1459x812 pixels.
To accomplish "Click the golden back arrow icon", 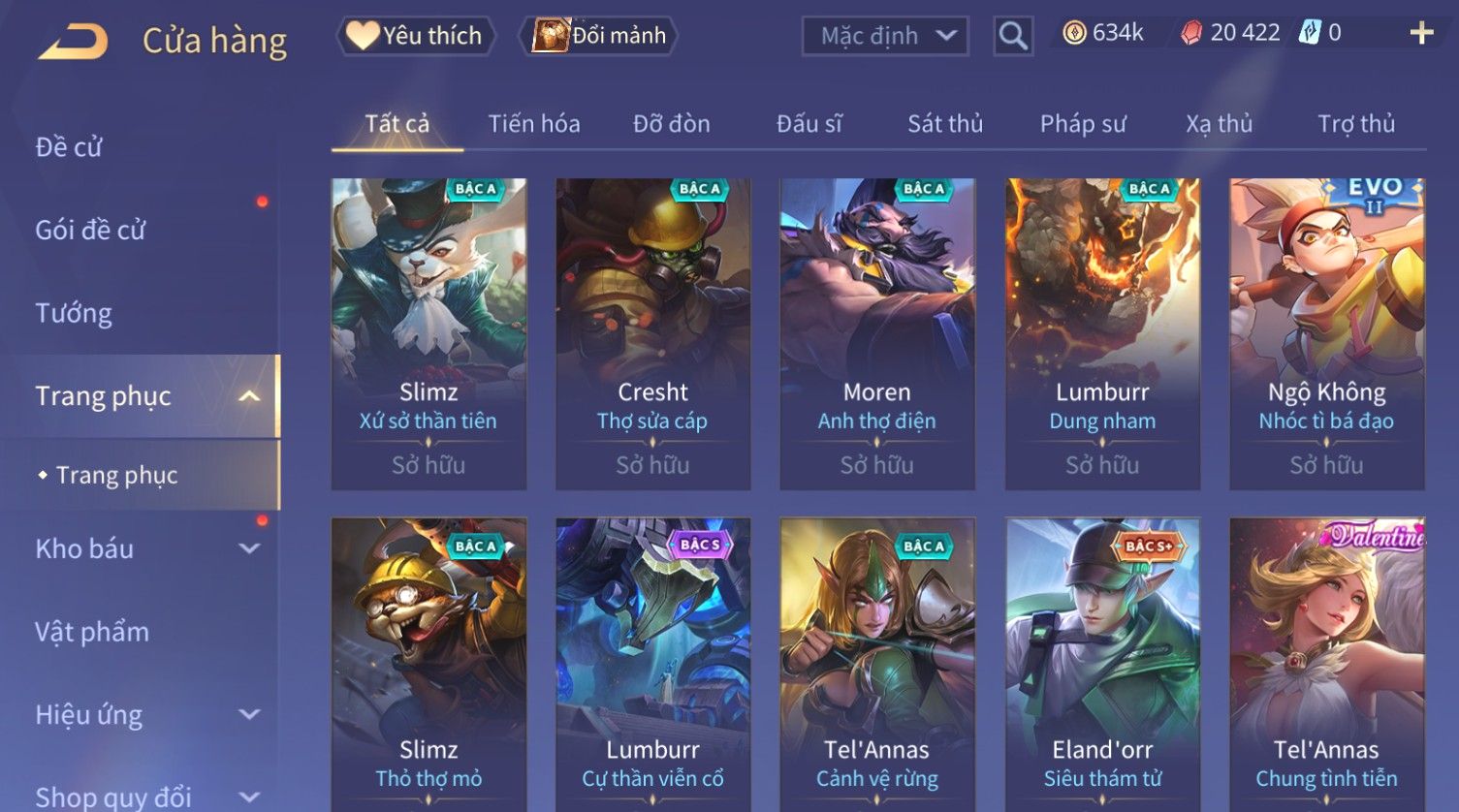I will [x=74, y=42].
